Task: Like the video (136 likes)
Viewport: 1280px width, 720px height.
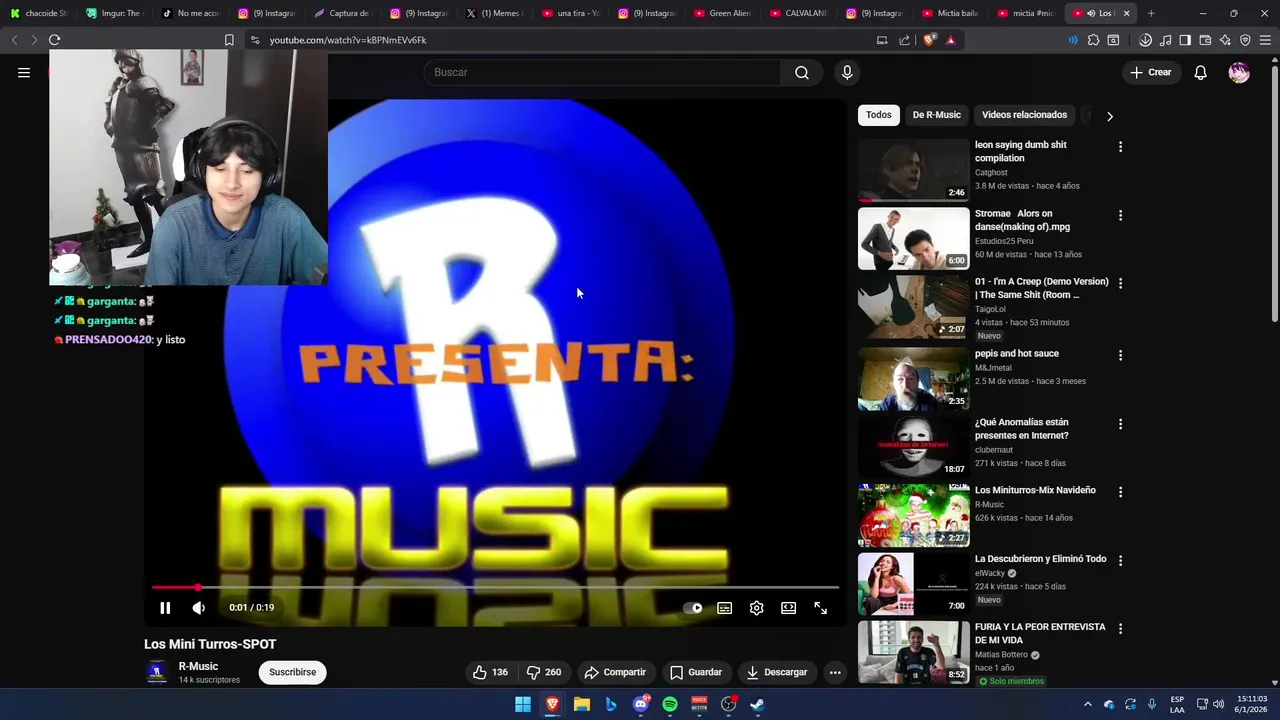Action: pyautogui.click(x=490, y=672)
